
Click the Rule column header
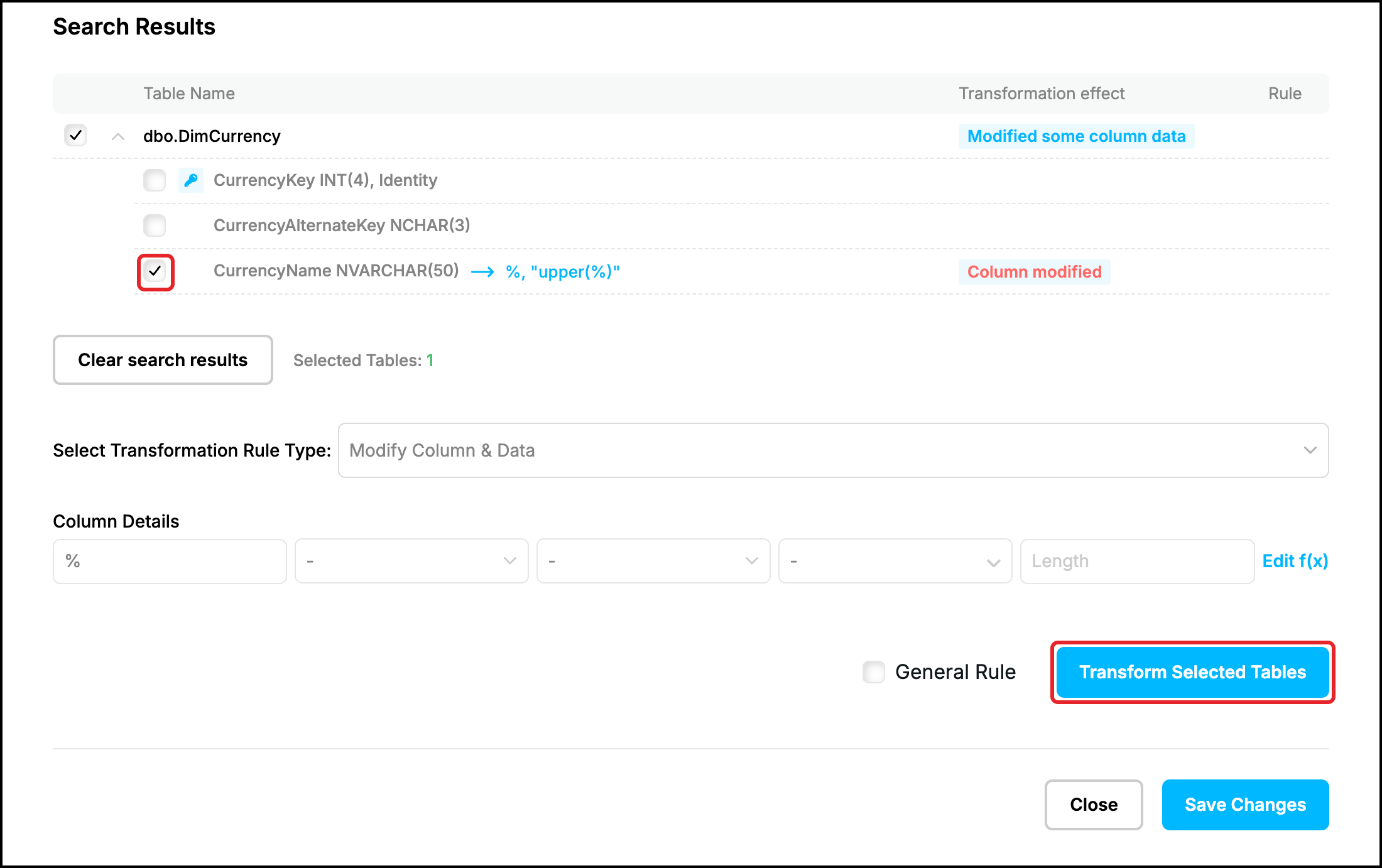1285,93
